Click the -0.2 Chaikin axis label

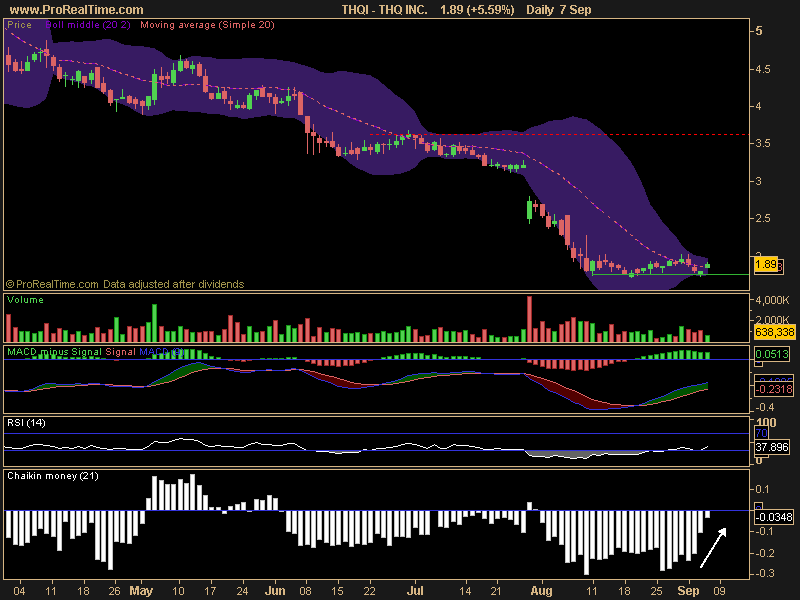tap(765, 553)
